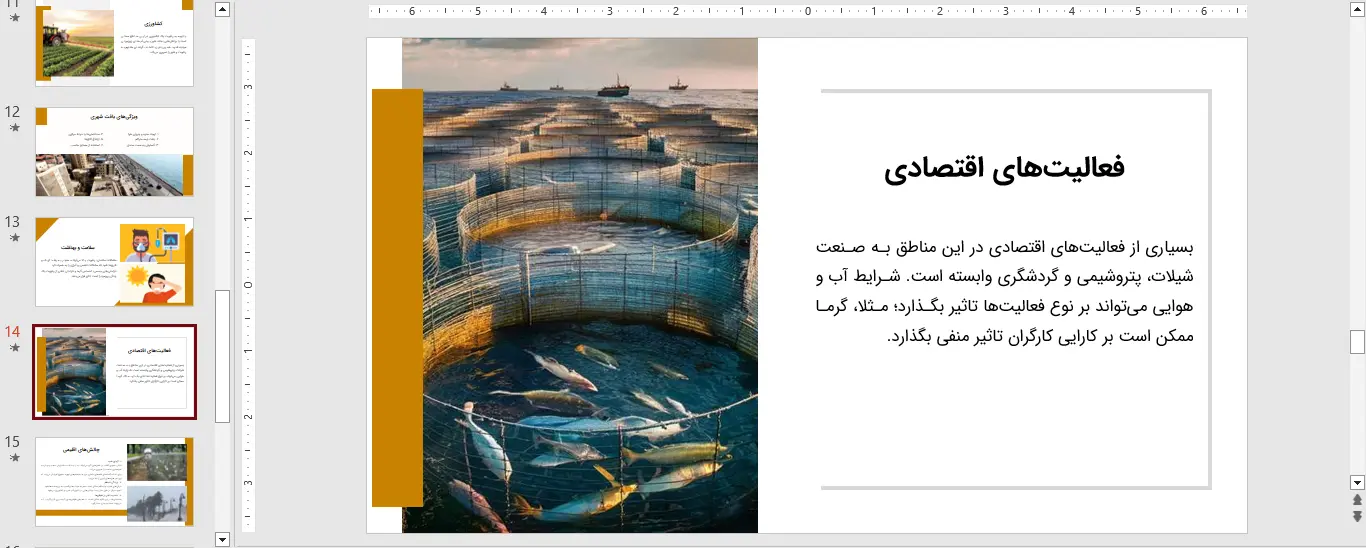Select the highlighted slide 14 thumbnail
The image size is (1366, 548).
[114, 372]
